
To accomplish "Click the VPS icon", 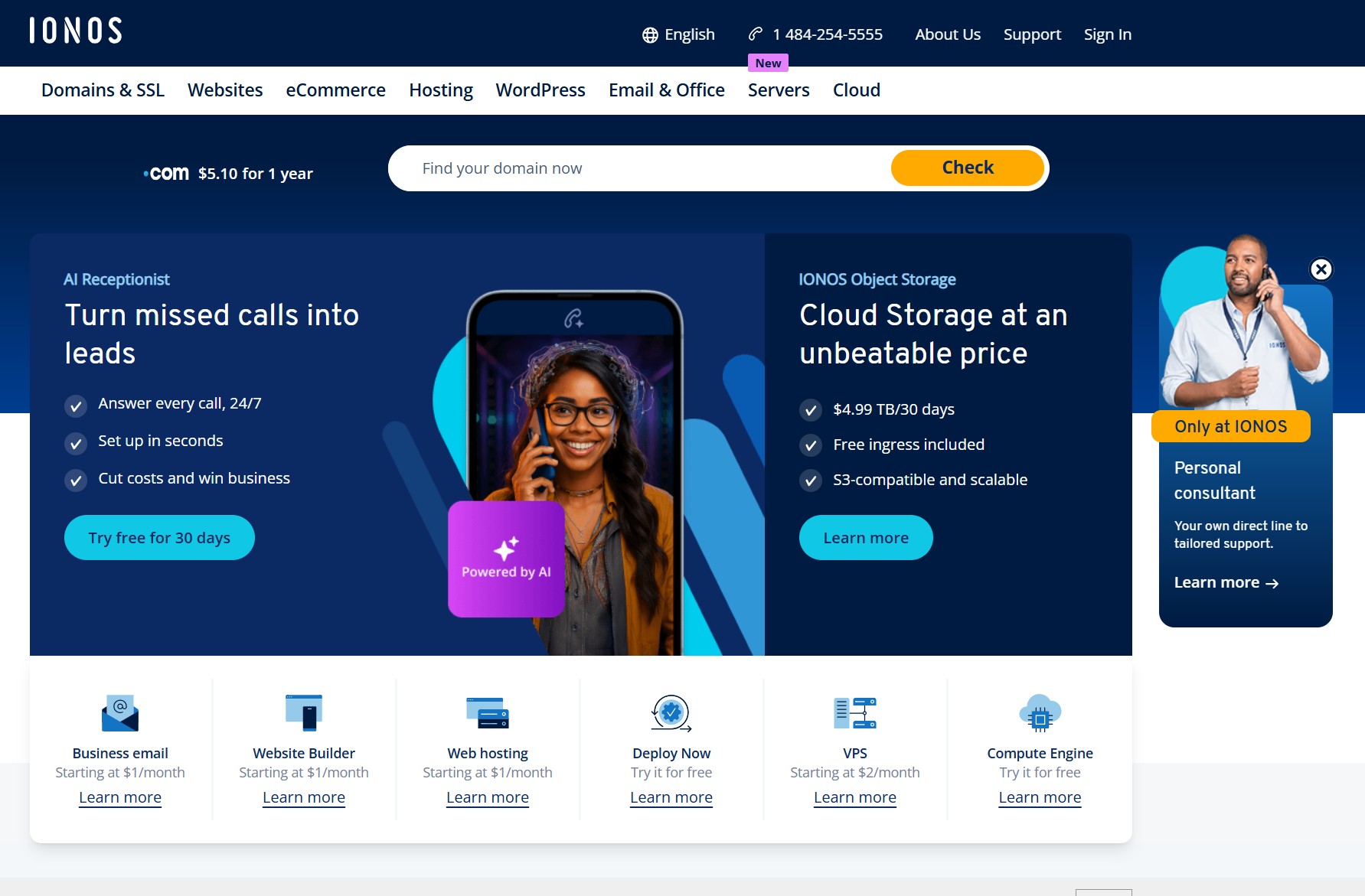I will click(855, 713).
